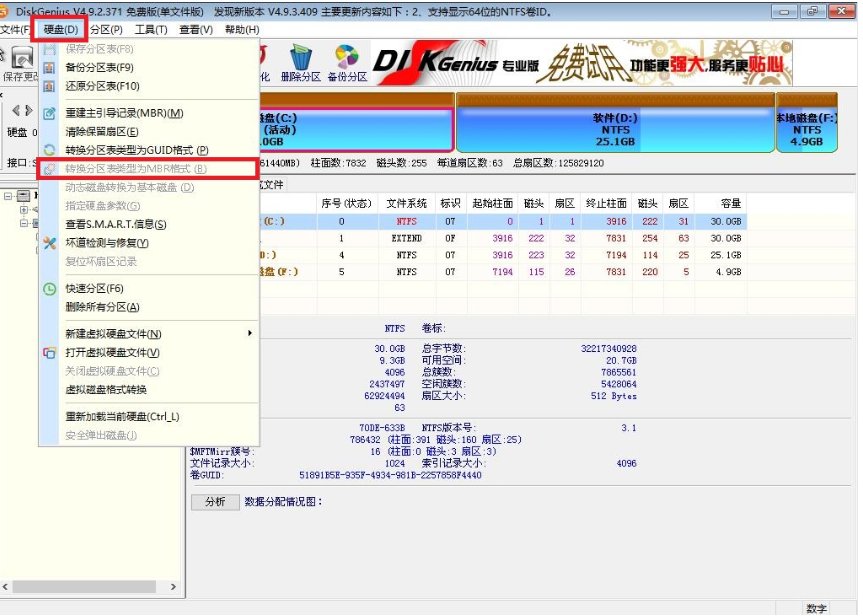Select 虚拟磁盘格式转换
The width and height of the screenshot is (863, 616).
coord(149,390)
